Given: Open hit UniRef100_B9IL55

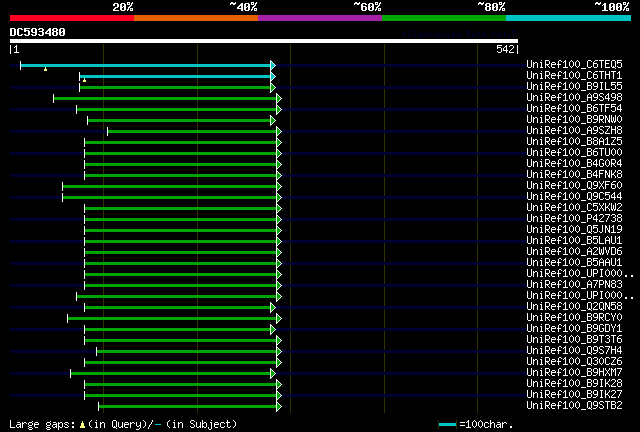Looking at the screenshot, I should (x=574, y=87).
